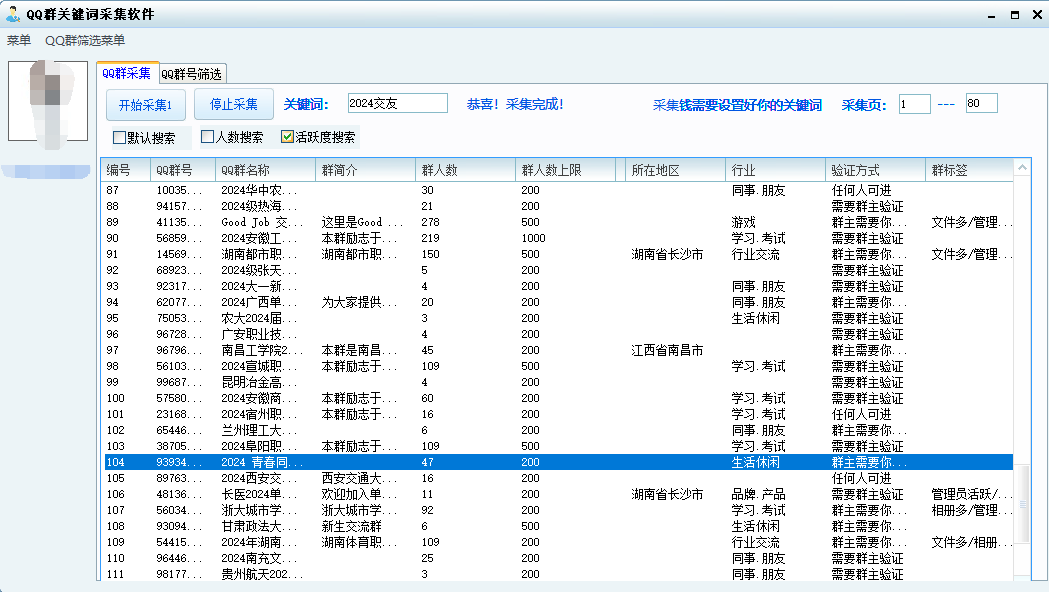
Task: Select row 105 2024西安交...
Action: (x=559, y=478)
